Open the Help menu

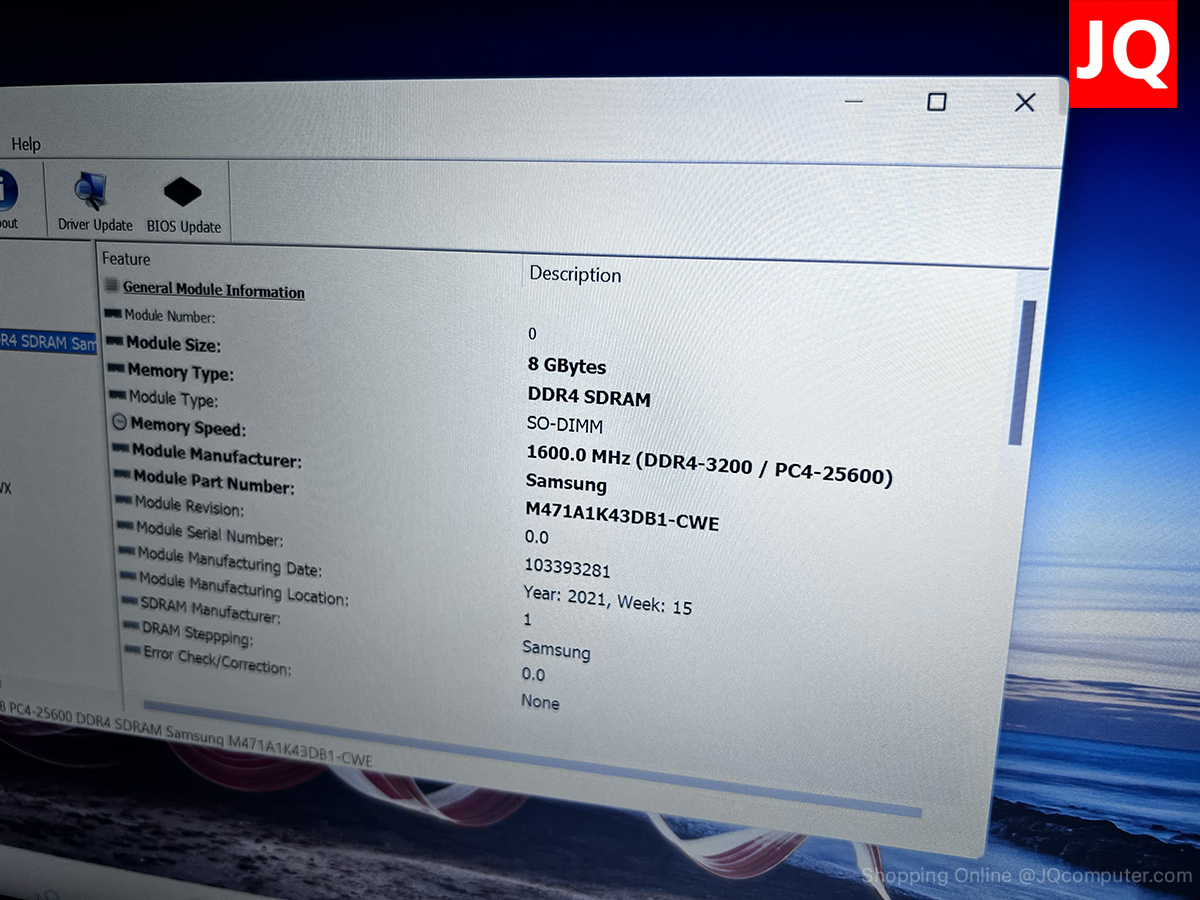point(26,144)
